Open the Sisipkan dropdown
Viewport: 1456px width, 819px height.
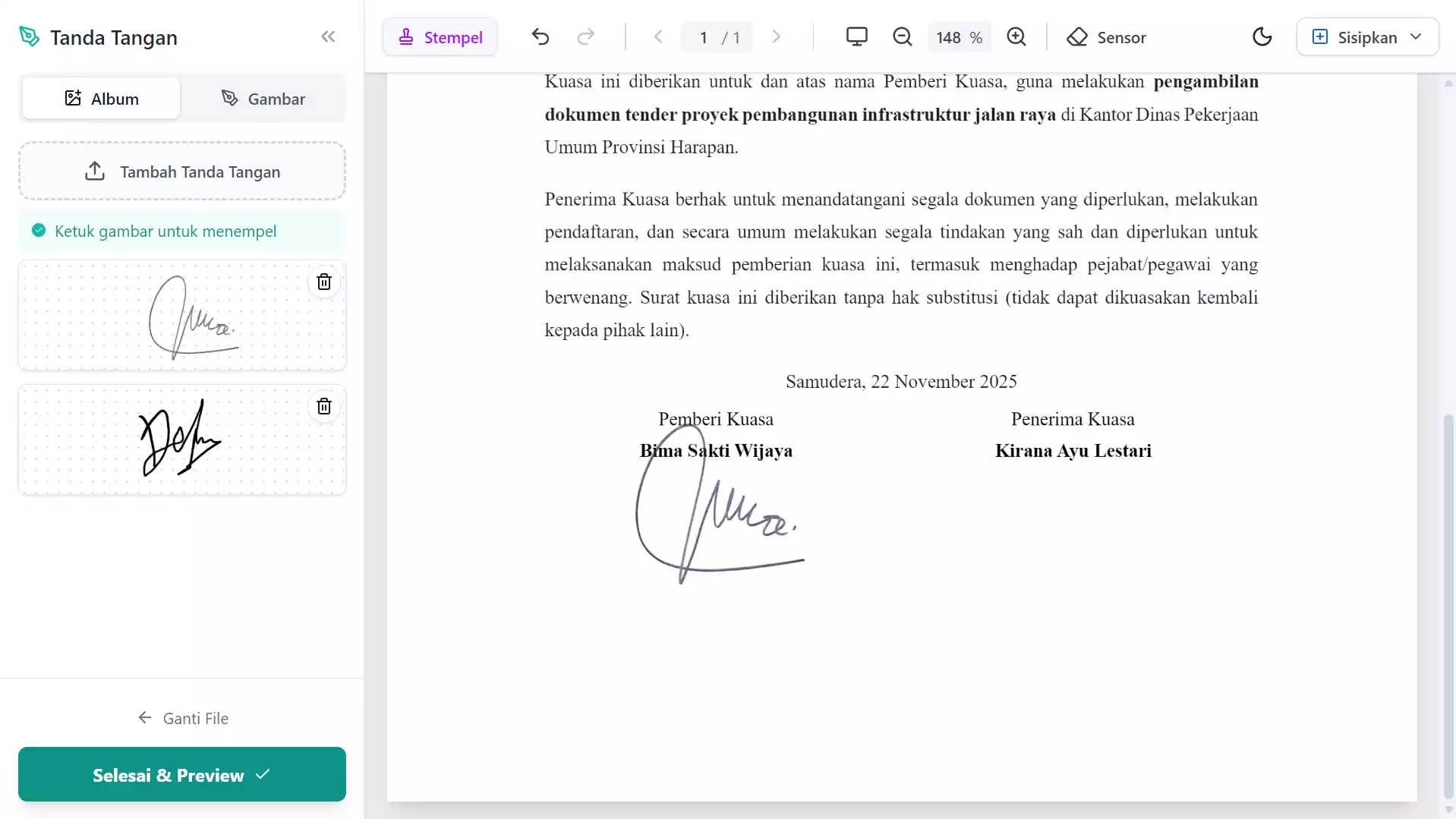1367,37
